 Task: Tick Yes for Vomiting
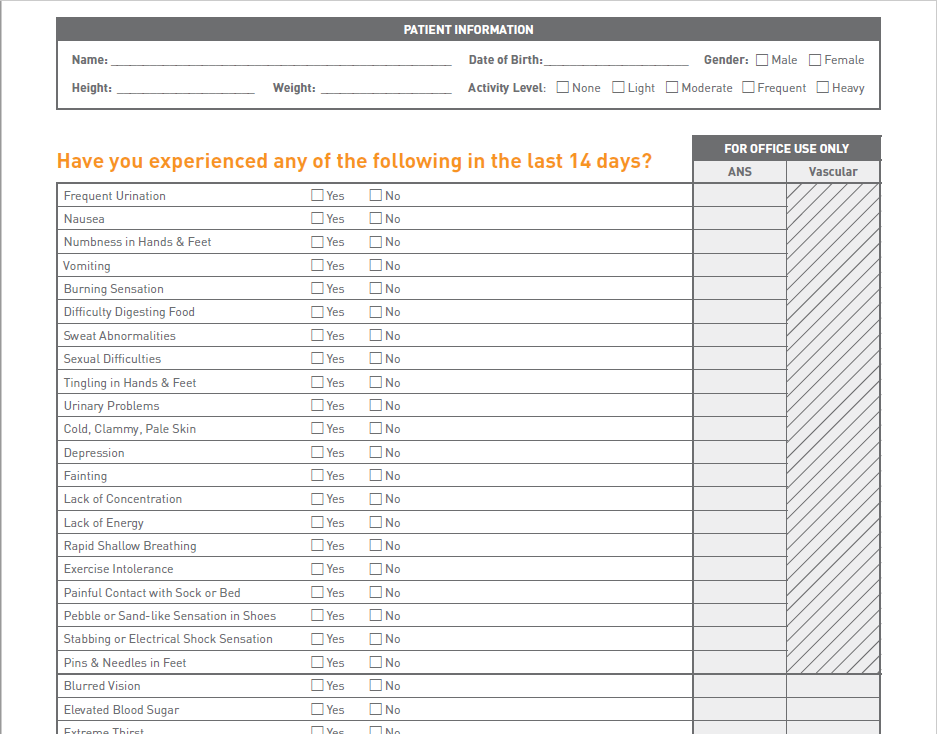click(317, 265)
